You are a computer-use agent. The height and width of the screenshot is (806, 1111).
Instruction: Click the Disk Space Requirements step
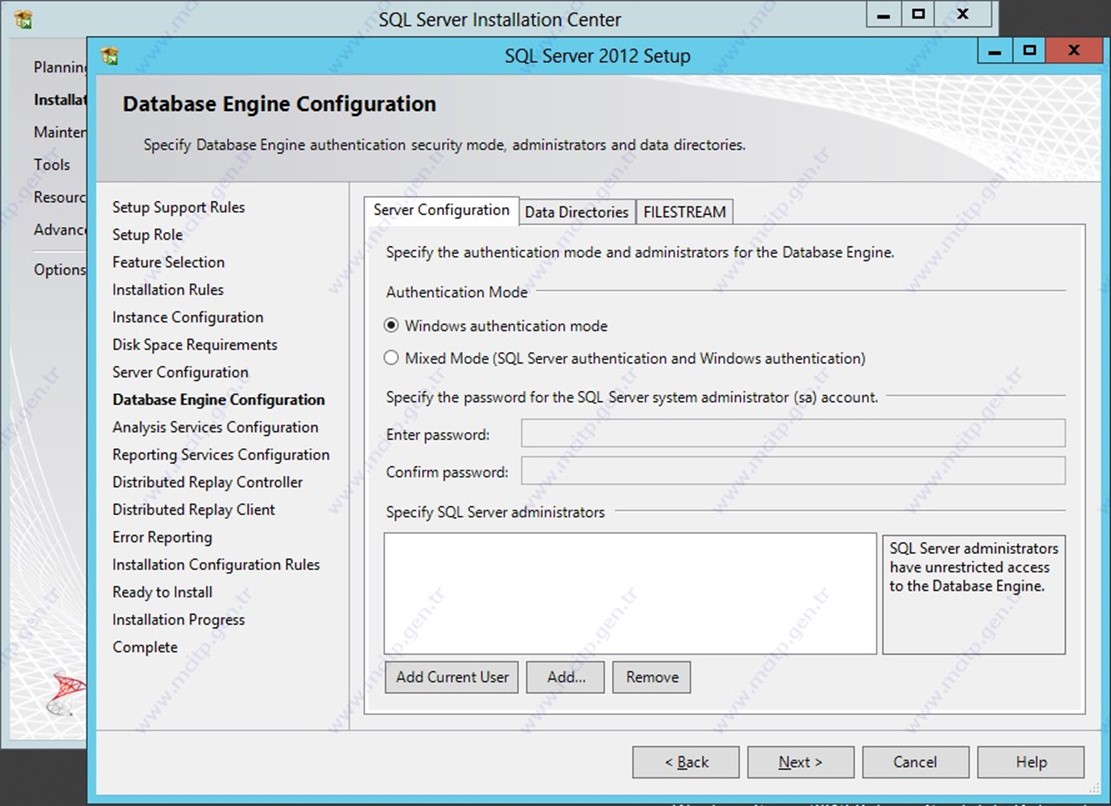coord(195,345)
